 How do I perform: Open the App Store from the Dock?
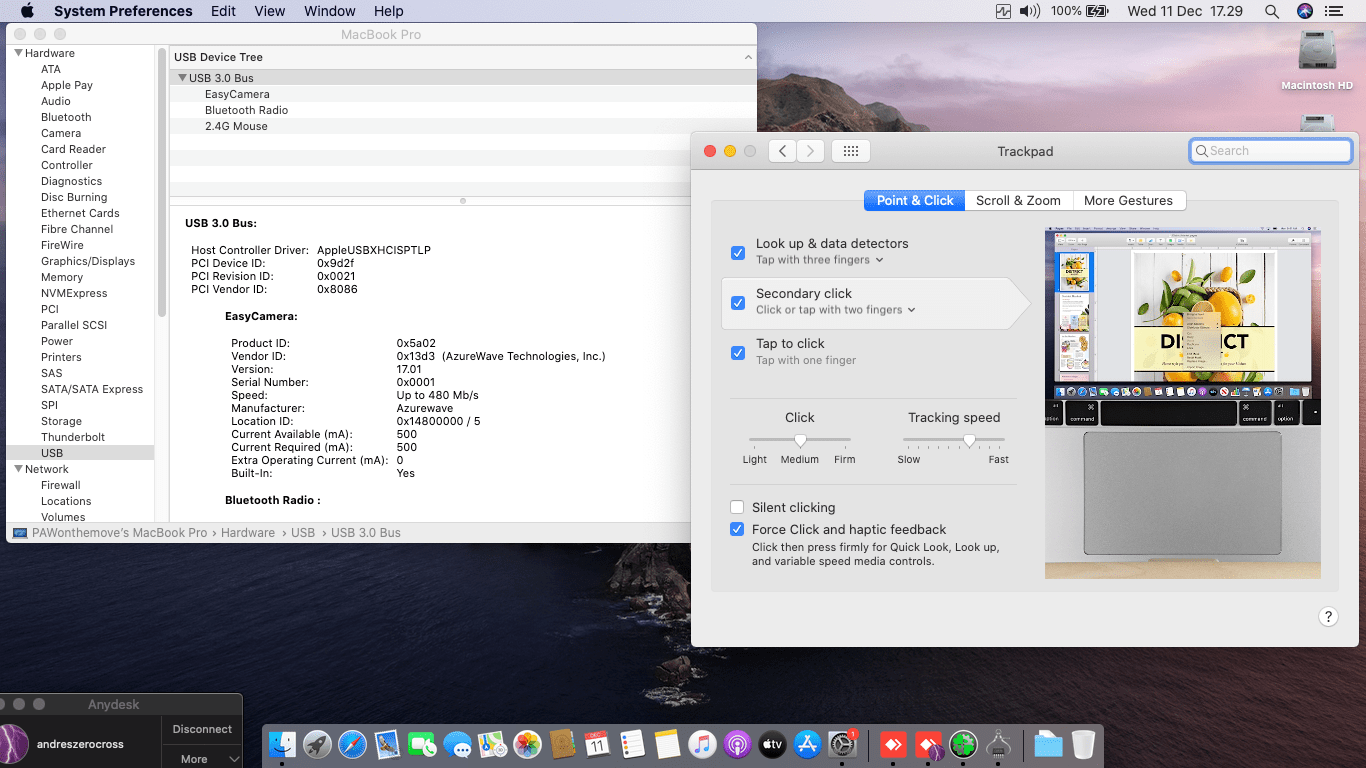click(807, 745)
